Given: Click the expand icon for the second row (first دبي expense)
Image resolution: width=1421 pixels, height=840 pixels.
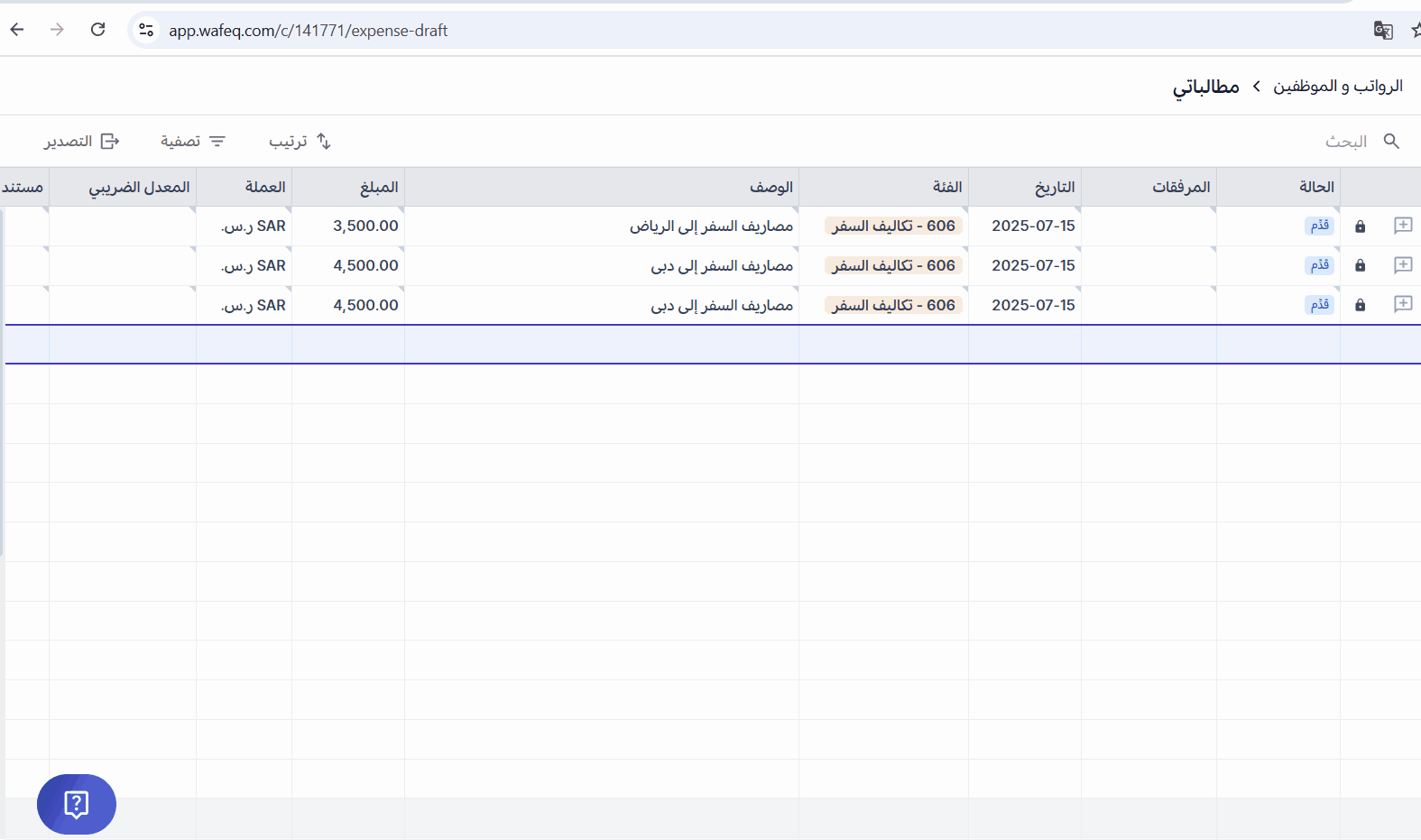Looking at the screenshot, I should (1403, 265).
